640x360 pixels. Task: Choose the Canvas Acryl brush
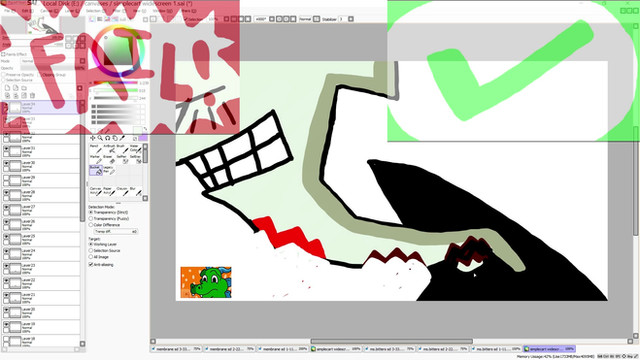pos(96,191)
